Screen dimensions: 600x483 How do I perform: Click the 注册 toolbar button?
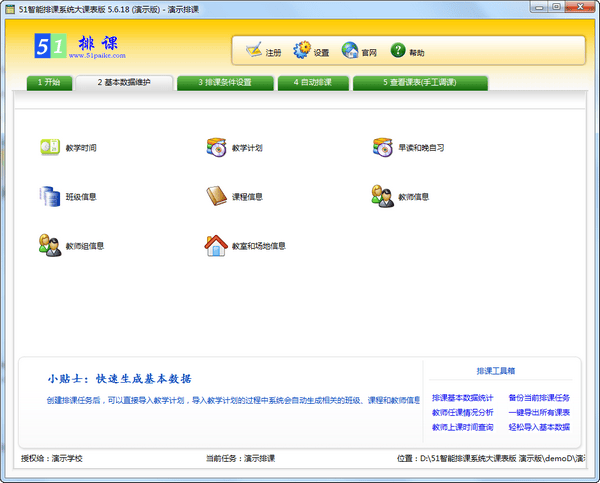click(264, 51)
